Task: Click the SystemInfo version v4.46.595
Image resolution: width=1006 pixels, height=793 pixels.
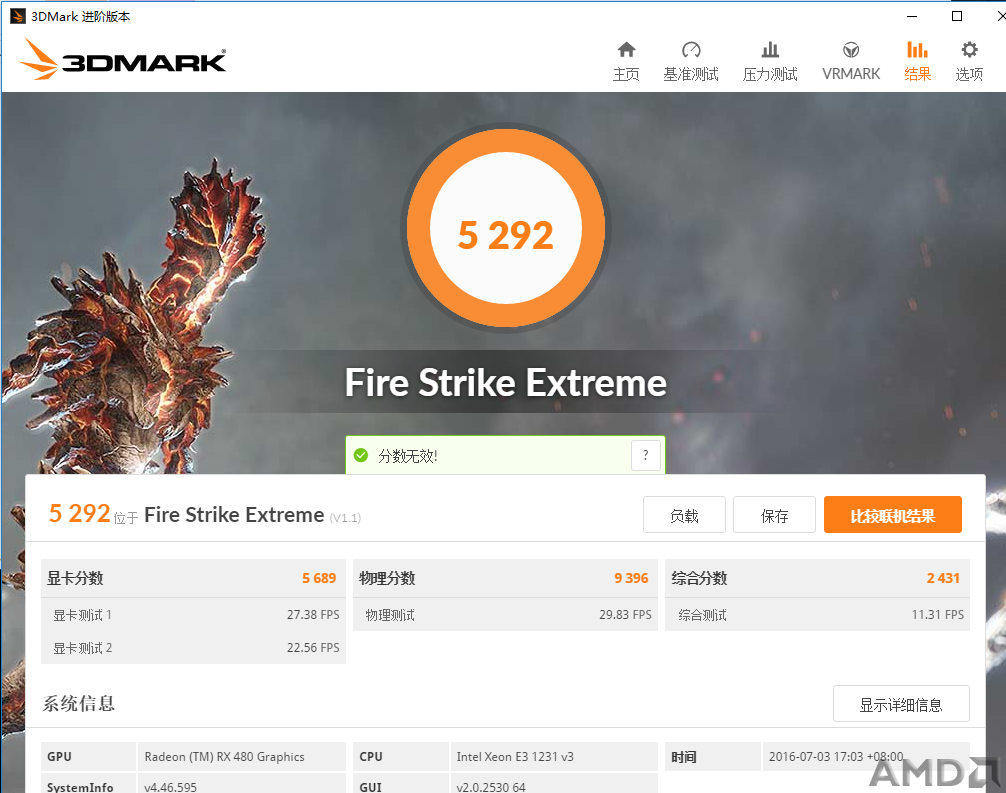Action: tap(171, 786)
